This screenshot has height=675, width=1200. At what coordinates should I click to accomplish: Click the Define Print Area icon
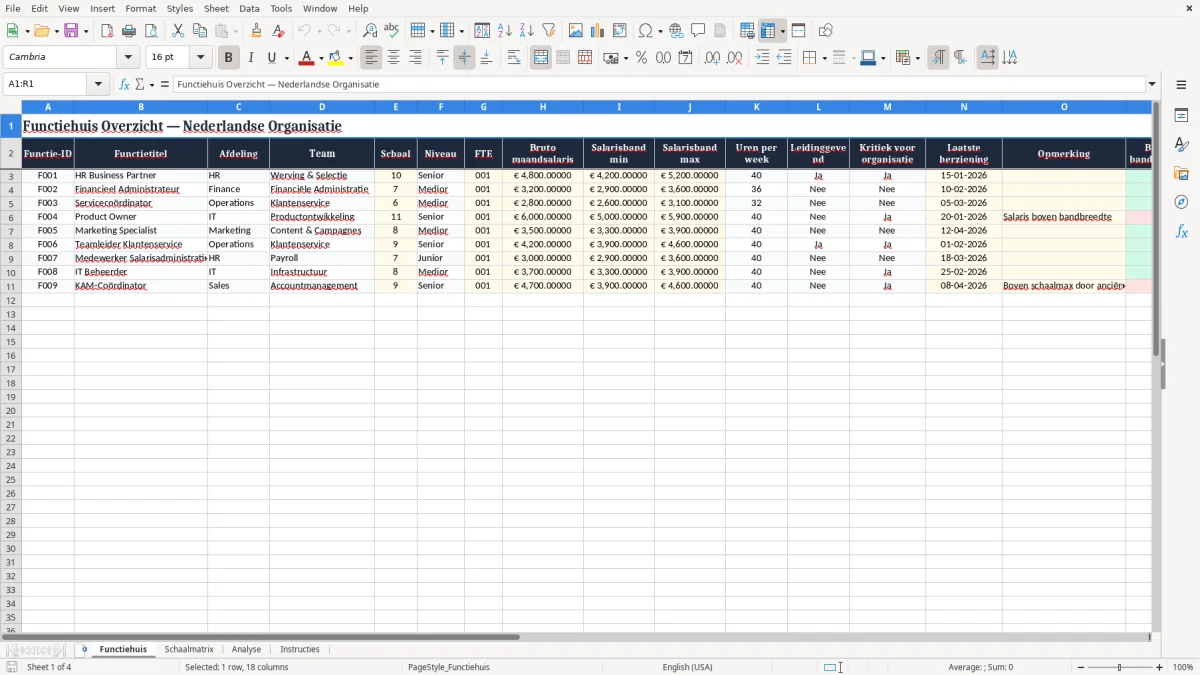pos(747,30)
